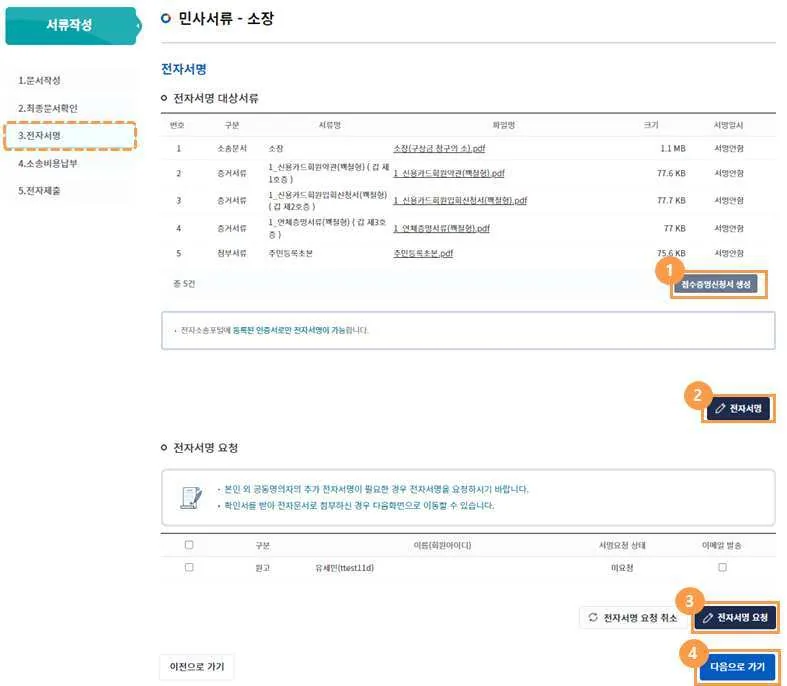Open step 5.전자제출 in sidebar
Image resolution: width=787 pixels, height=686 pixels.
(x=39, y=191)
